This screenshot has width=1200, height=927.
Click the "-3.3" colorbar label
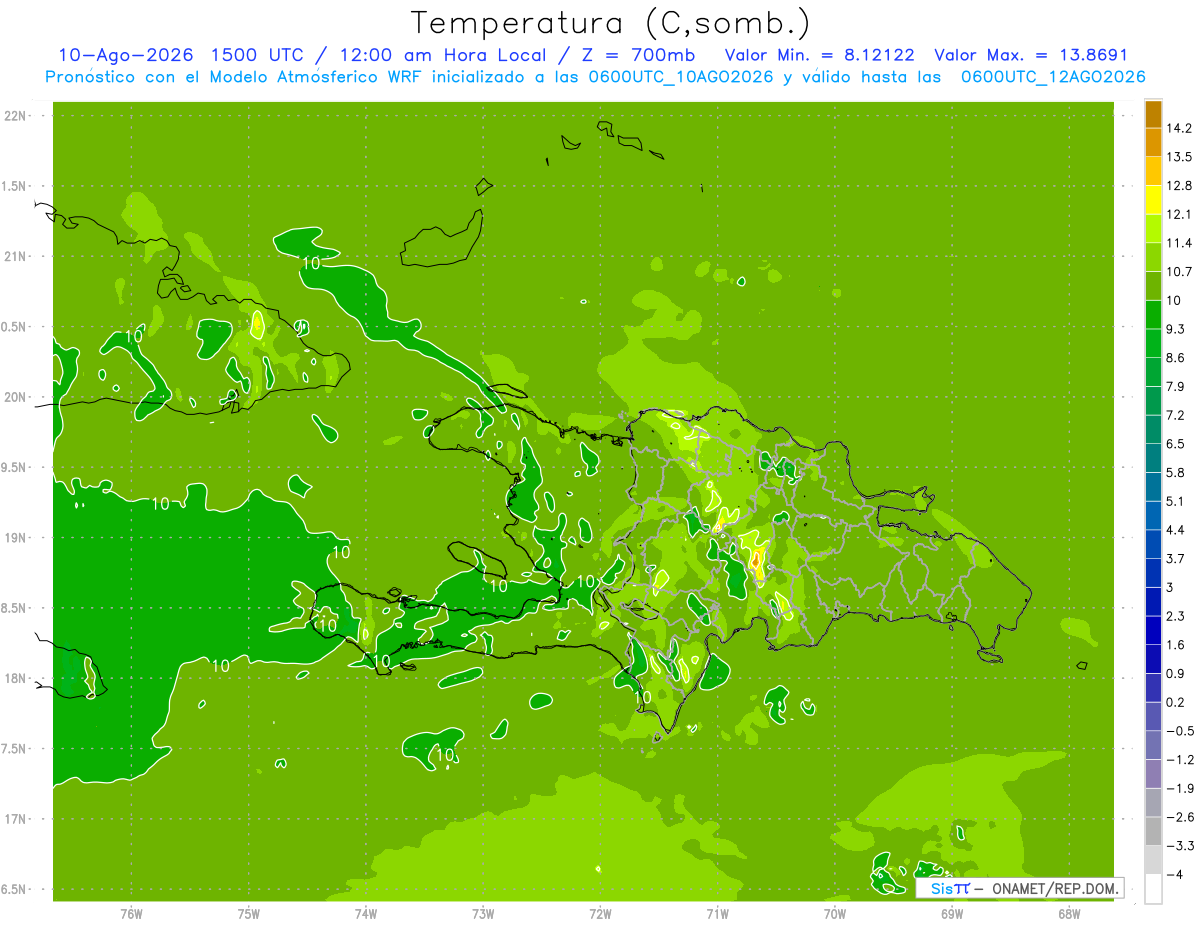point(1180,846)
